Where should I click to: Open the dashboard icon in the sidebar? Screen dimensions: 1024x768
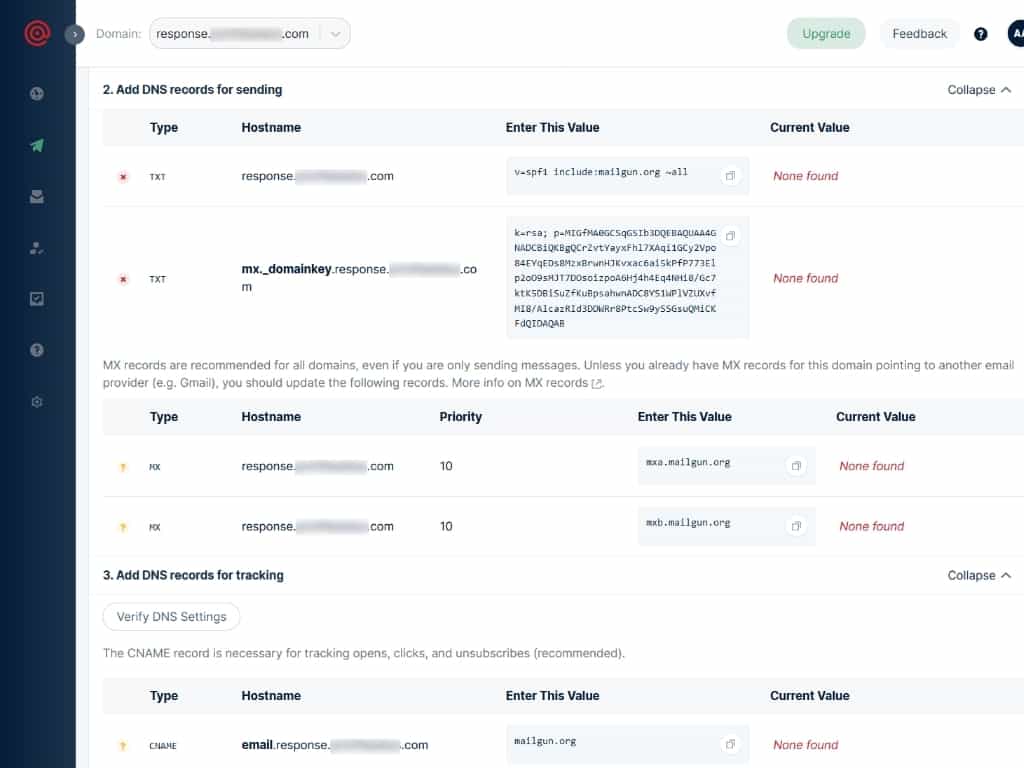(37, 94)
